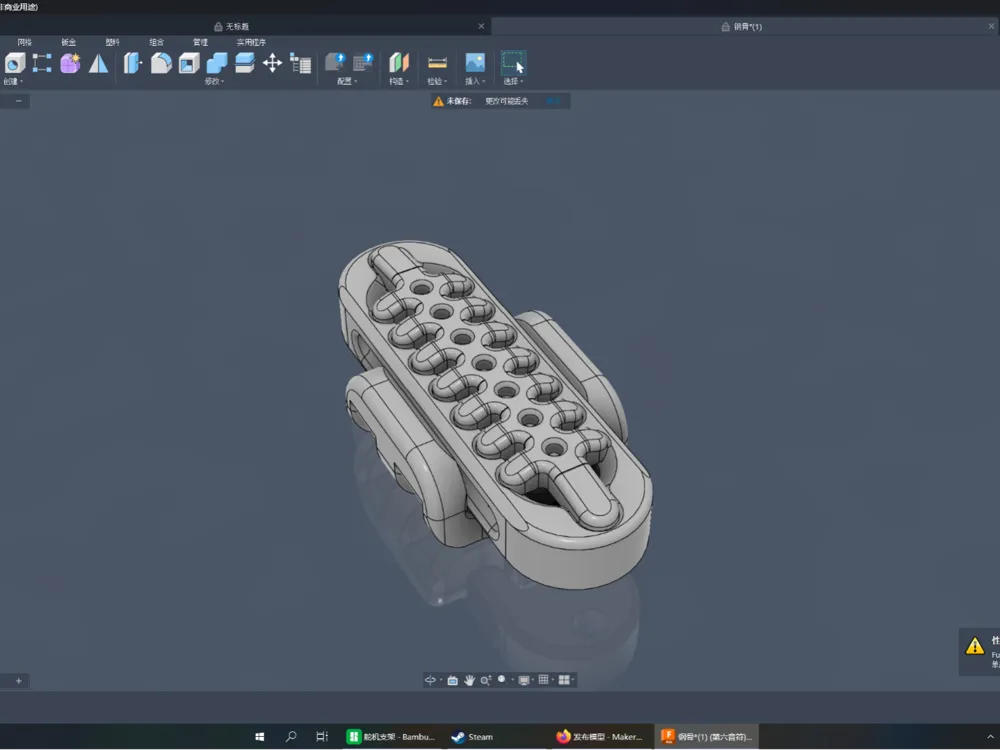Activate the Orbit tool in the navigation bar
The image size is (1000, 750).
tap(431, 679)
